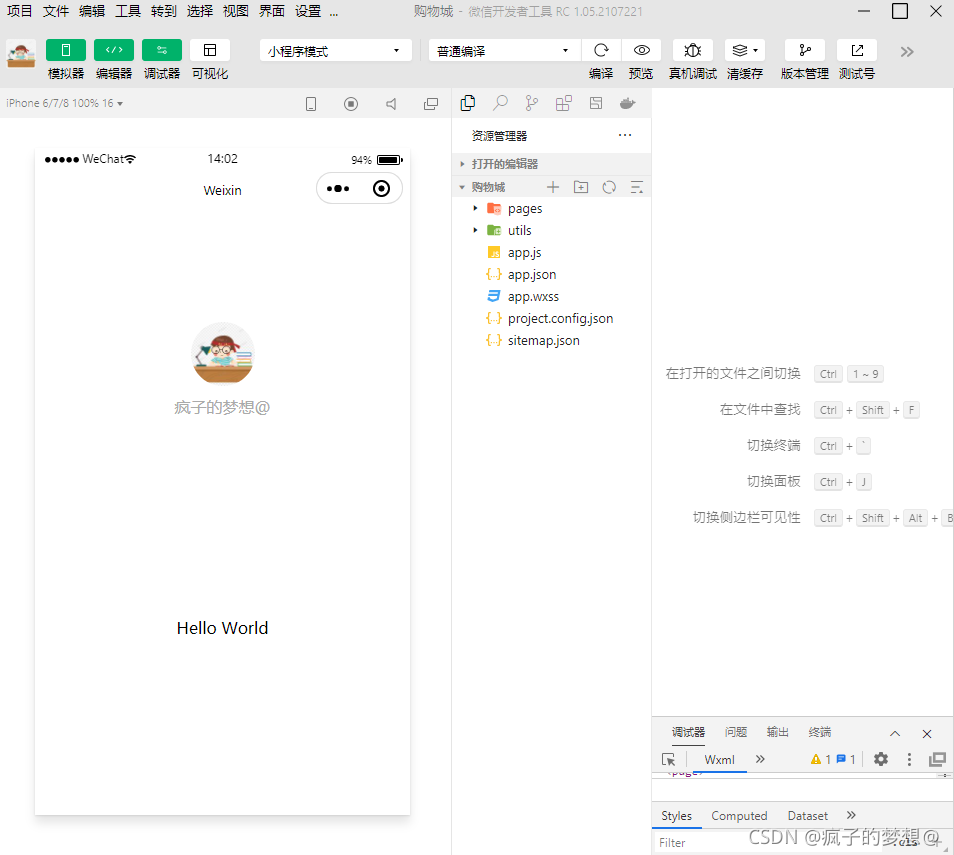The width and height of the screenshot is (954, 855).
Task: Open the iPhone 6/7/8 device dropdown
Action: tap(64, 103)
